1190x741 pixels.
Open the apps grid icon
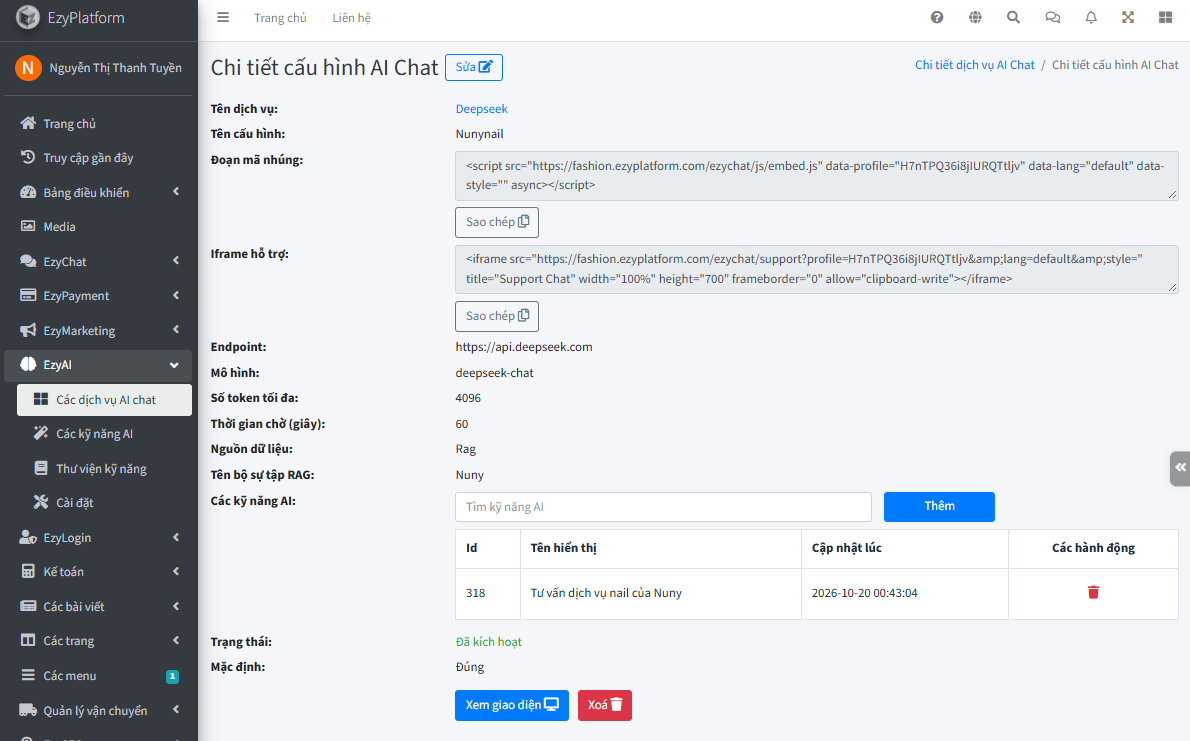1166,17
